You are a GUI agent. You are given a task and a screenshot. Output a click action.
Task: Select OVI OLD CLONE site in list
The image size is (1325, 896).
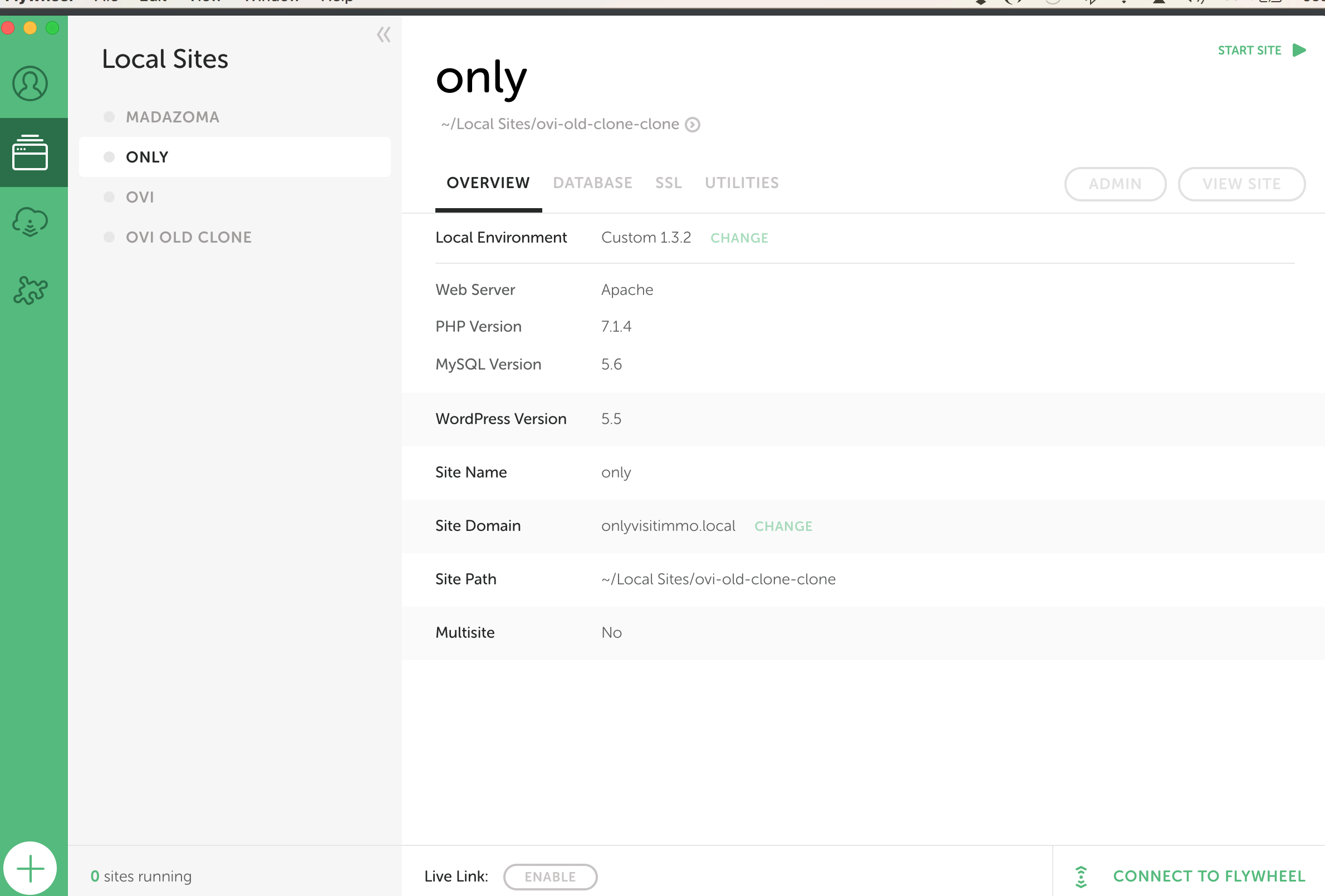tap(188, 237)
